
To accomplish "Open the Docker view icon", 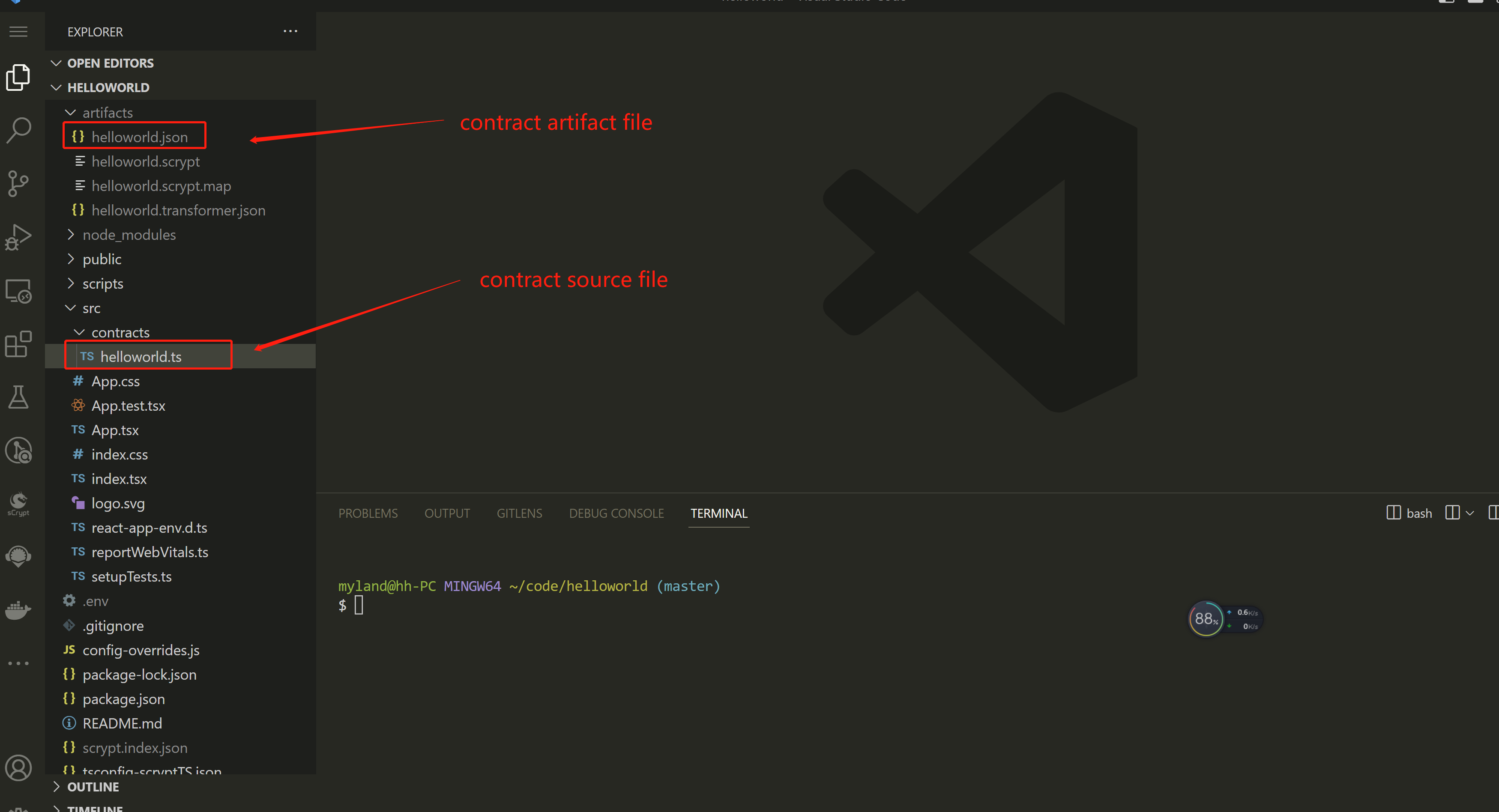I will click(x=18, y=609).
